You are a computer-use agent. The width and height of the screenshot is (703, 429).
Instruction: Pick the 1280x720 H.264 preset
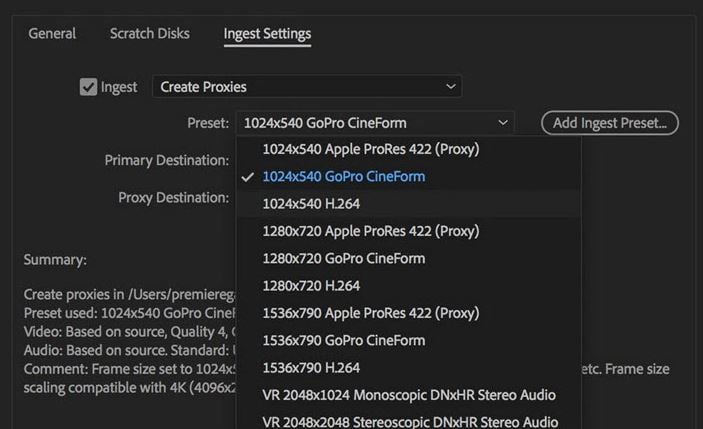point(408,286)
